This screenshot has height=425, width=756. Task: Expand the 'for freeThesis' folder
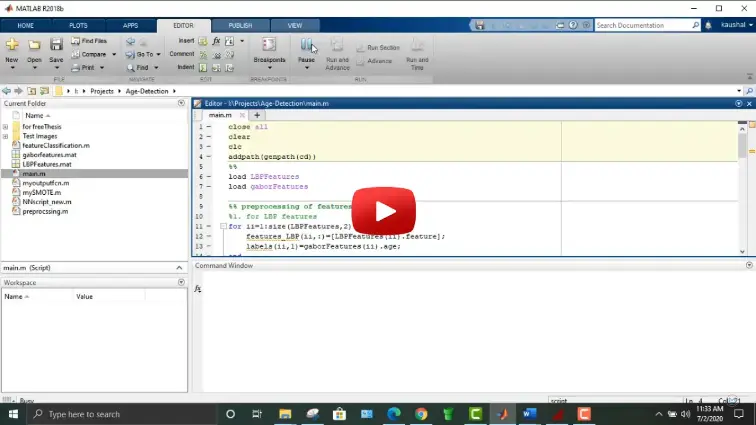click(6, 127)
